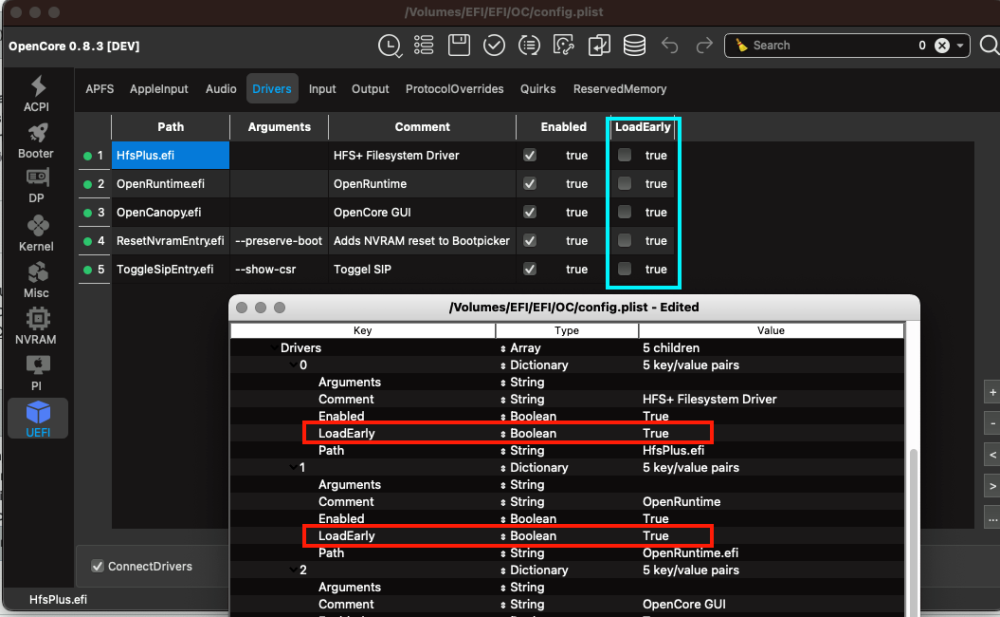
Task: Open the NVRAM chip section
Action: click(36, 327)
